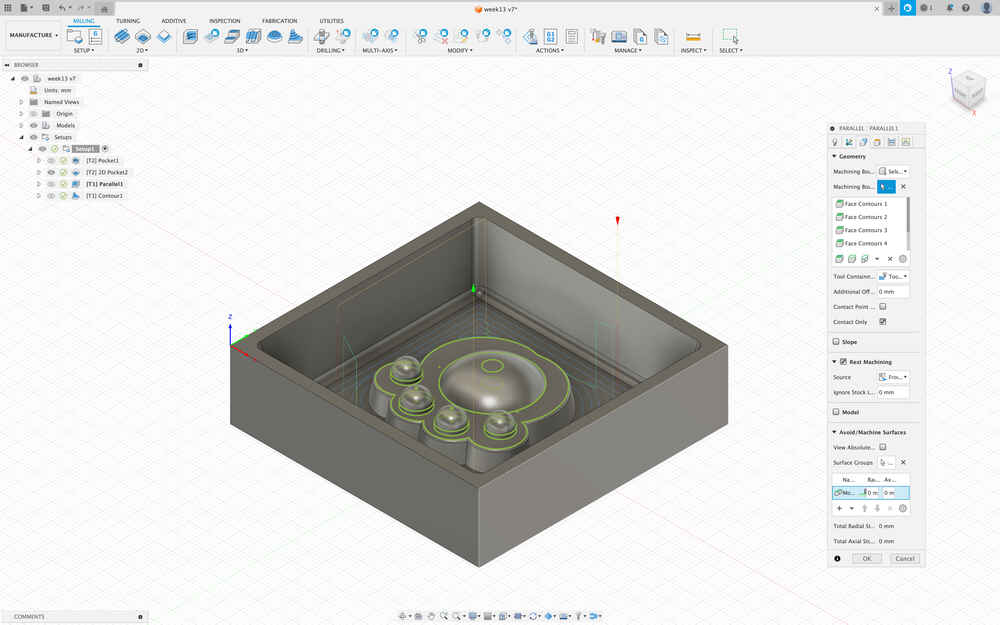The height and width of the screenshot is (625, 1000).
Task: Switch to the FABRICATION tab
Action: coord(279,21)
